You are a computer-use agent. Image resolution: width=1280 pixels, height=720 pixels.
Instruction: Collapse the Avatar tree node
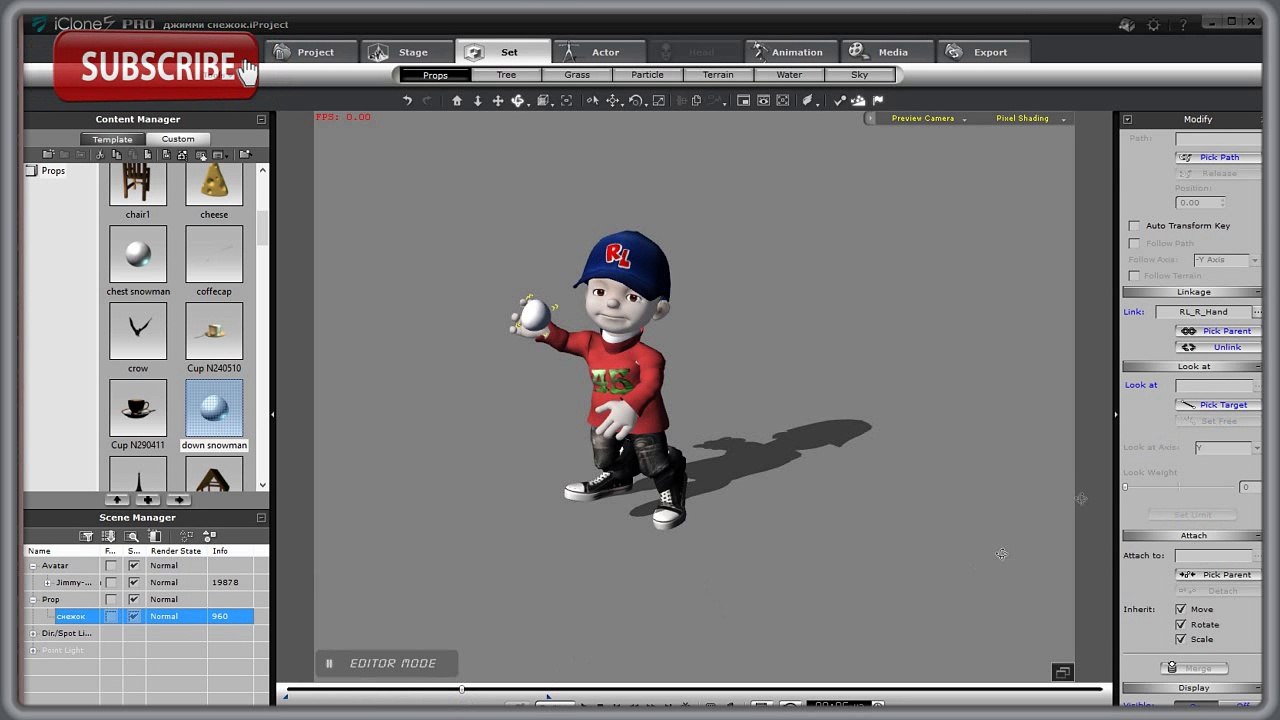33,566
